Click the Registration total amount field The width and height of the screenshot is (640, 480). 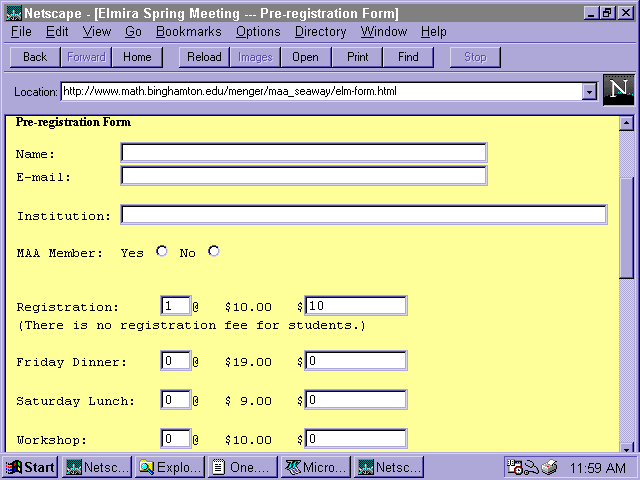356,306
